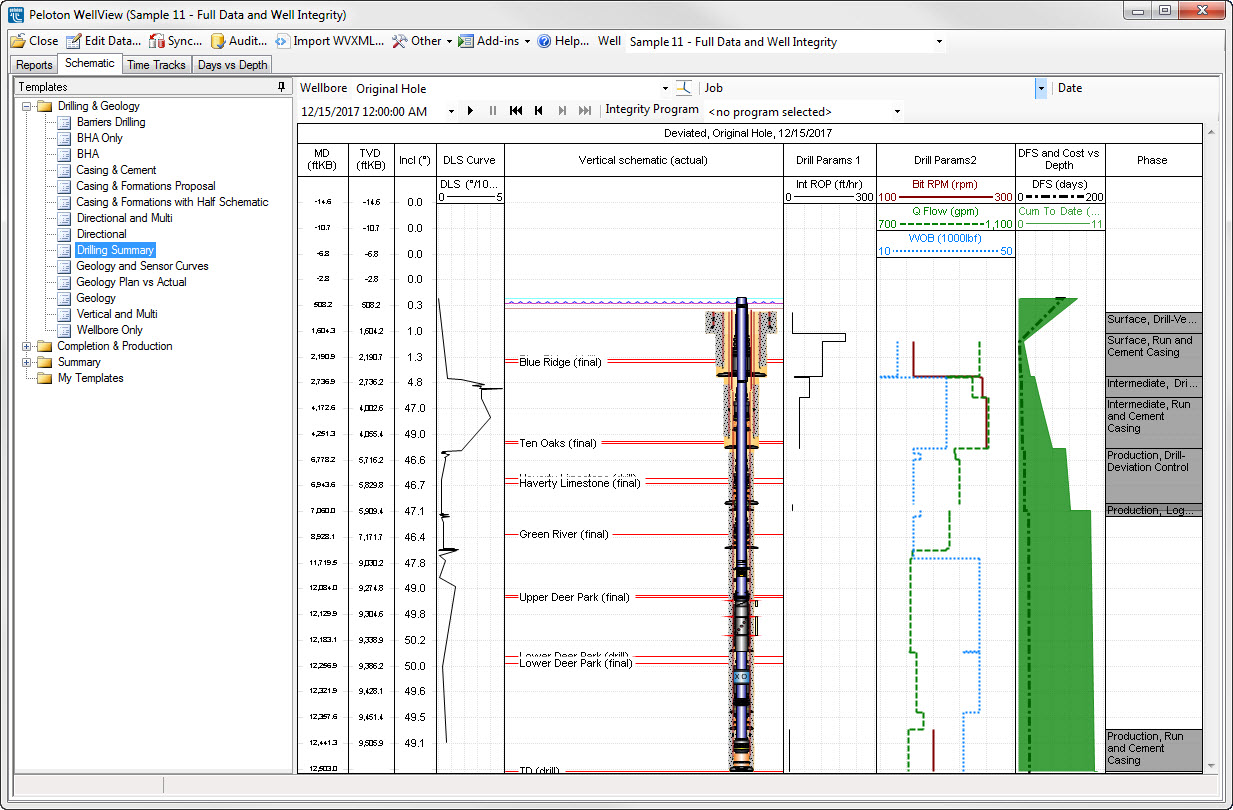Open the Integrity Program dropdown
The image size is (1233, 810).
897,112
